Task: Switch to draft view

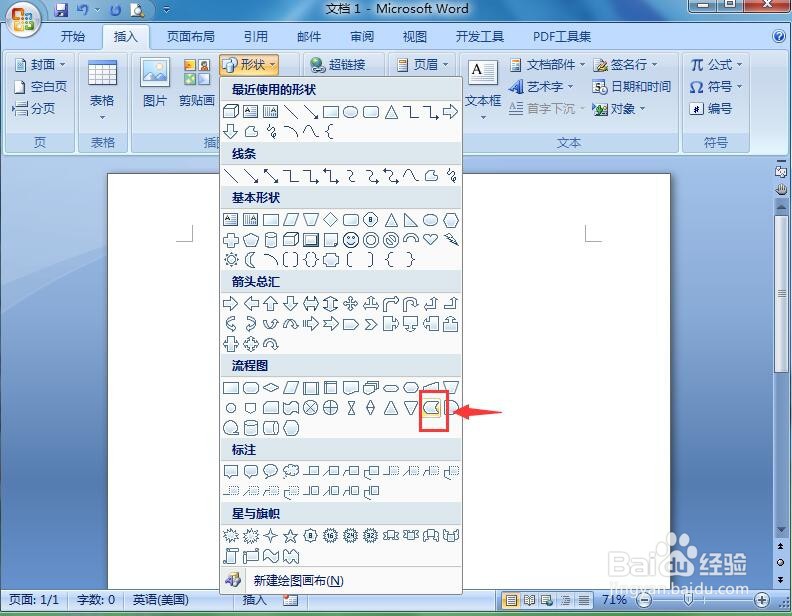Action: tap(584, 600)
